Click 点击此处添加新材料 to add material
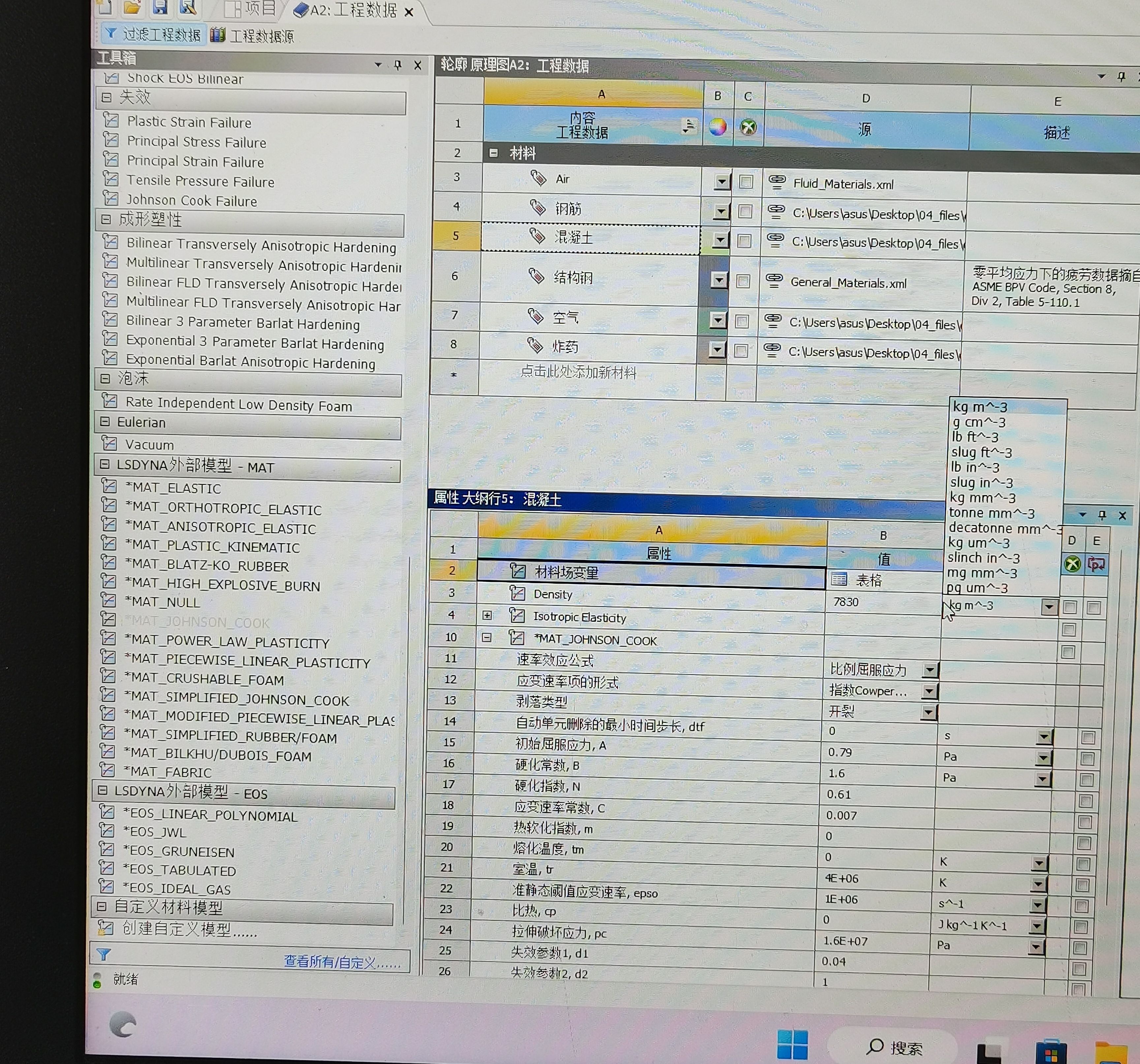The image size is (1140, 1064). click(x=578, y=373)
